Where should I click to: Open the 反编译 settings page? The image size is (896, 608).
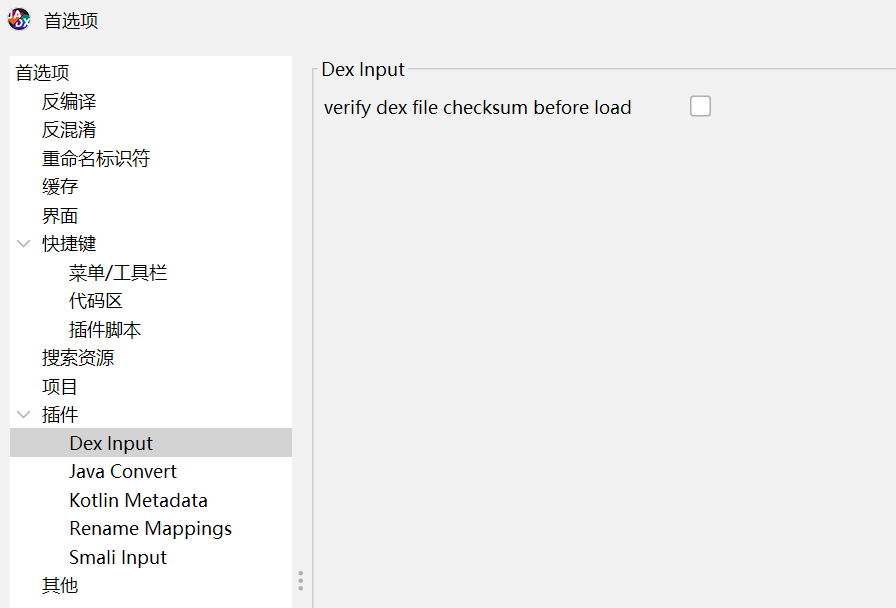(69, 102)
